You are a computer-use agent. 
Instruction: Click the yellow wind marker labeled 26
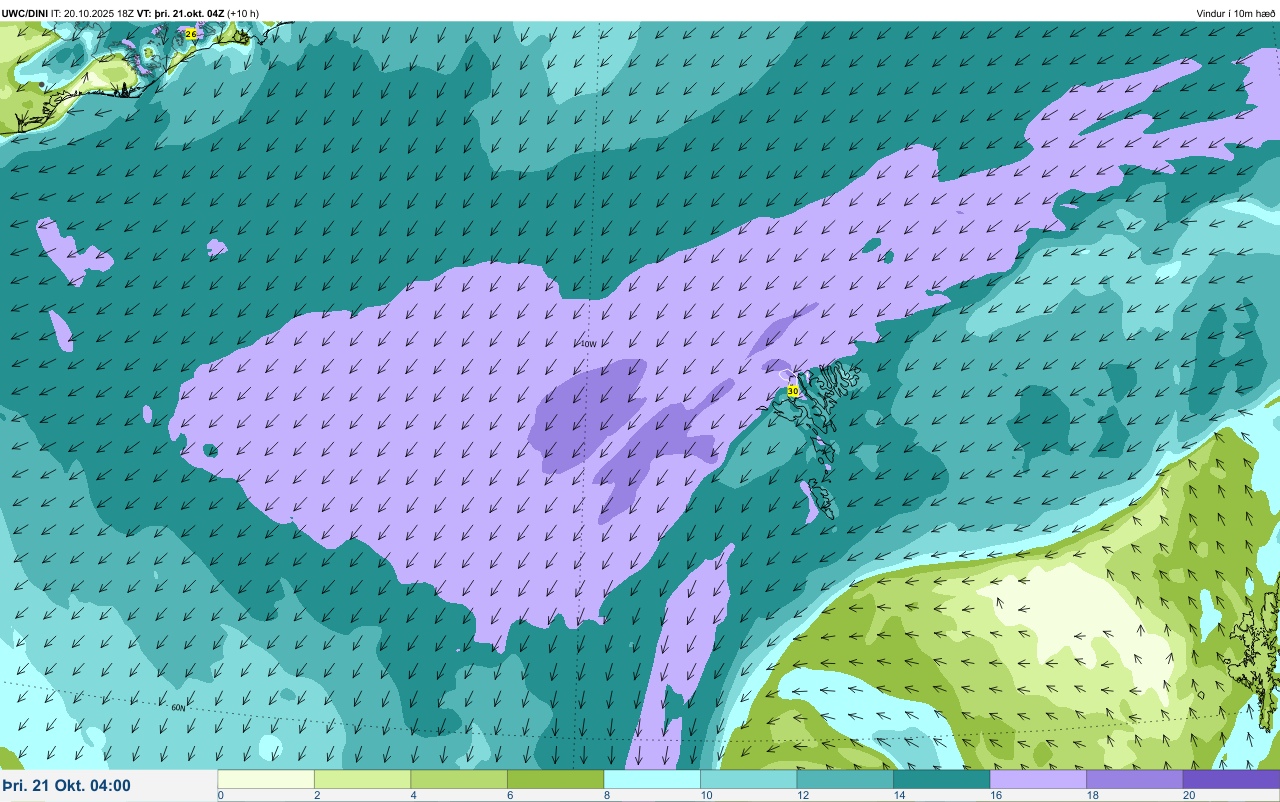click(x=191, y=34)
